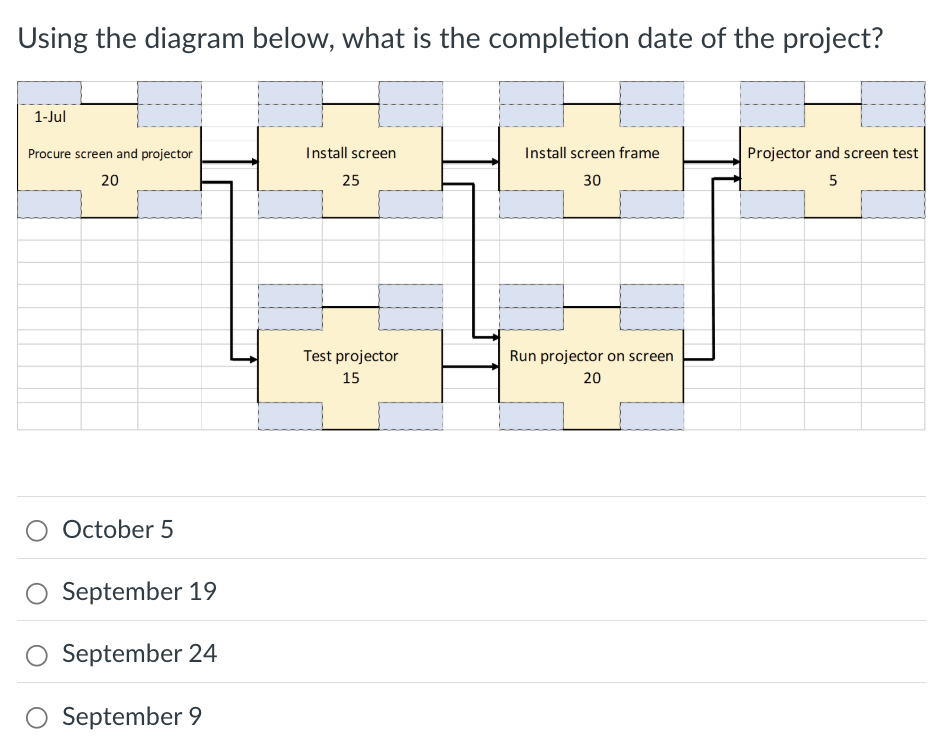This screenshot has height=748, width=946.
Task: Select the Install screen node
Action: [x=350, y=153]
